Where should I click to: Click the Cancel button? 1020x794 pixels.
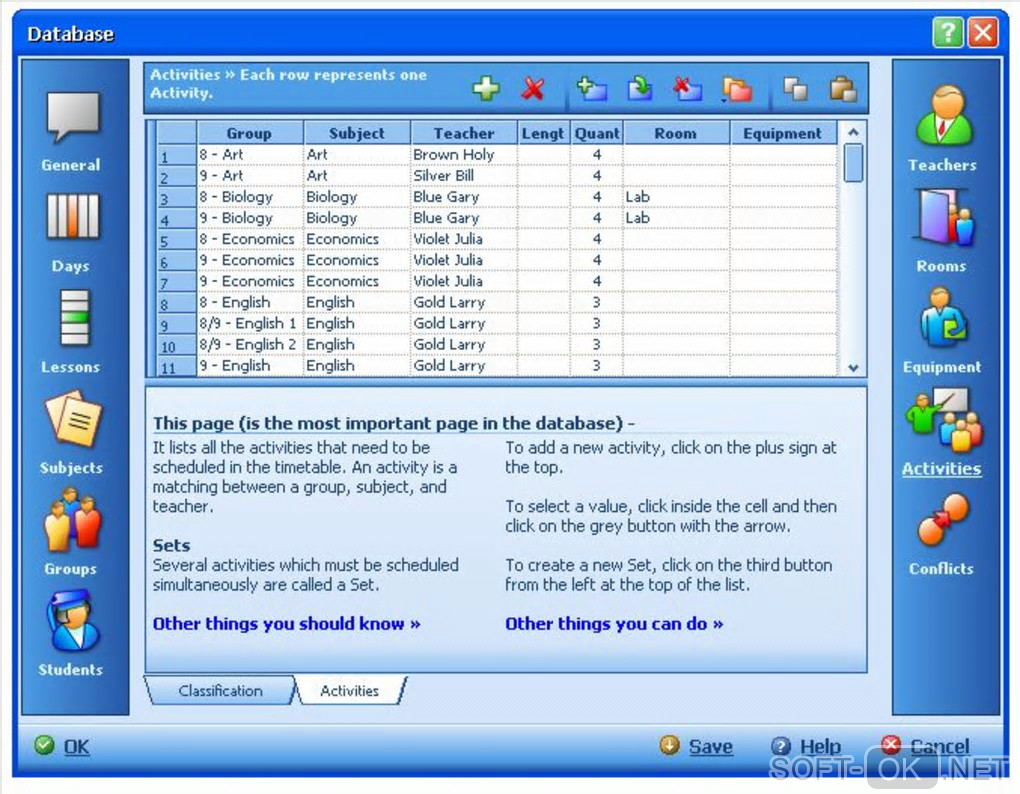(925, 746)
